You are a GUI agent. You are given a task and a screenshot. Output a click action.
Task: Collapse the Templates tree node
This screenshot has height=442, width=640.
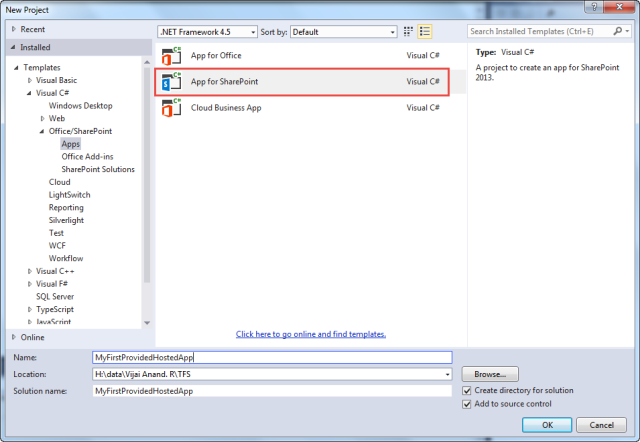[16, 68]
